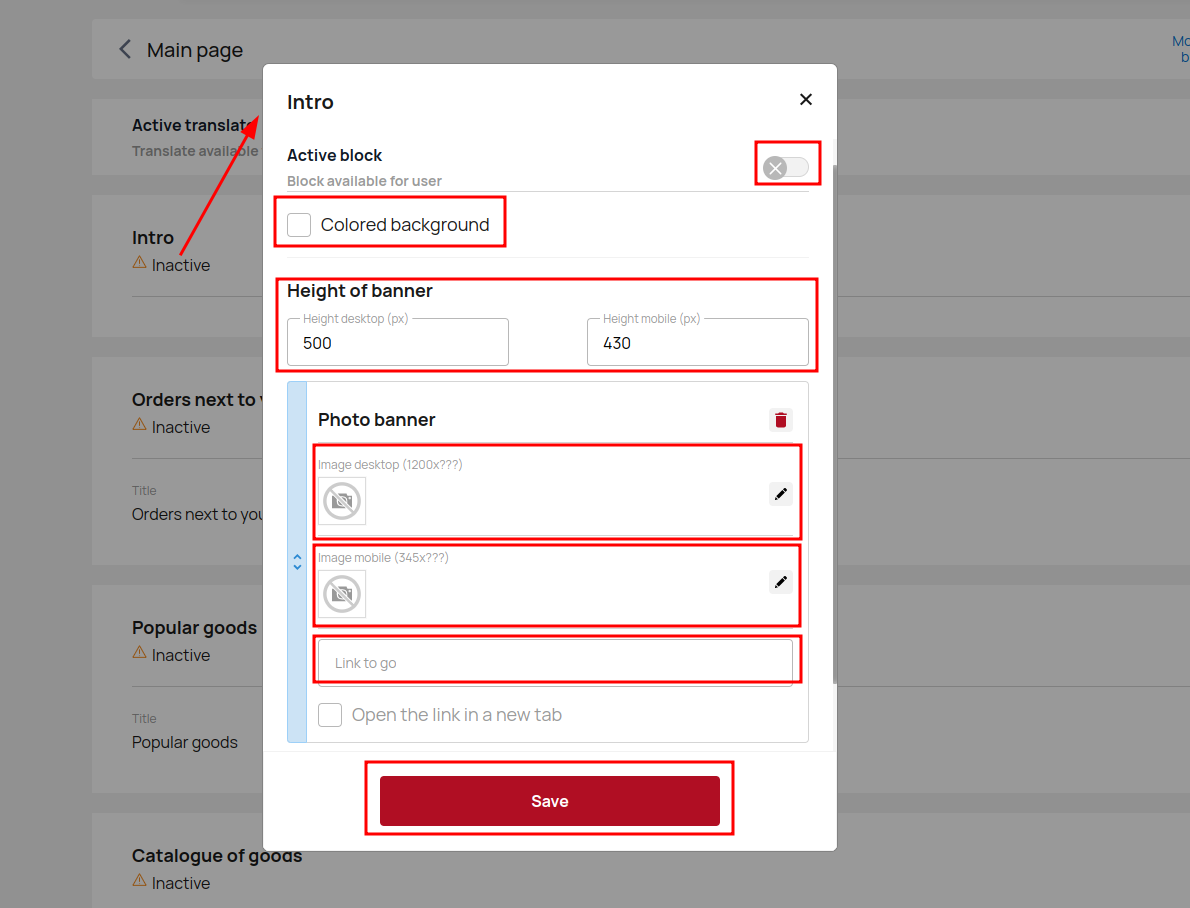Edit the desktop image with pencil icon

[x=781, y=494]
